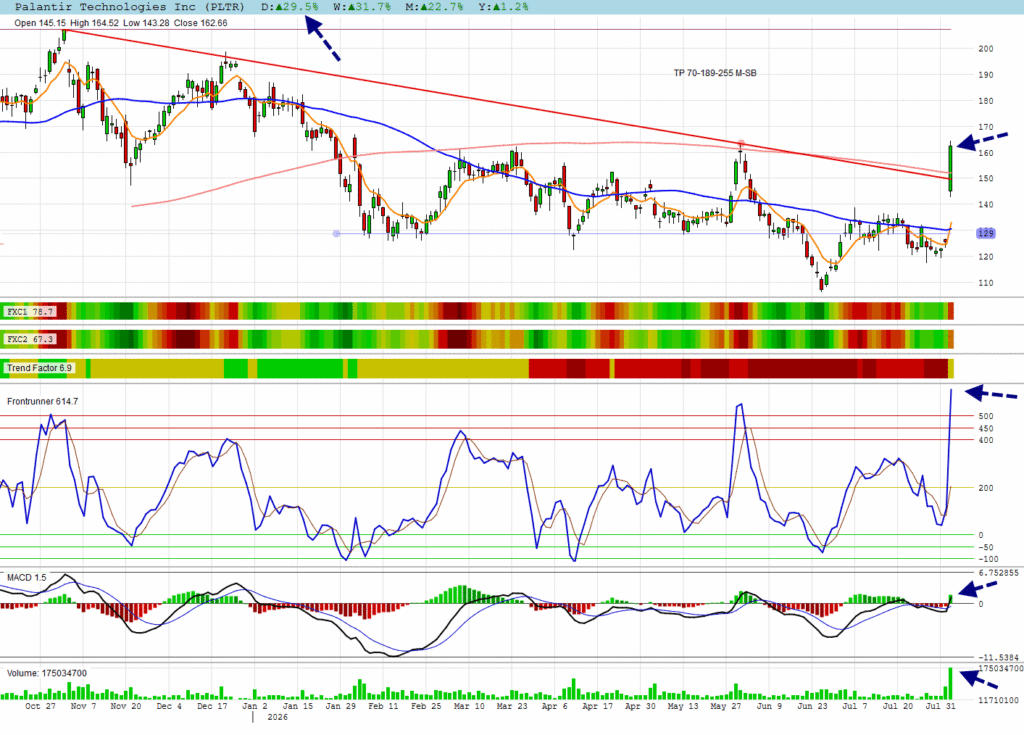The image size is (1024, 735).
Task: Click the MACD 1.5 label
Action: coord(27,578)
